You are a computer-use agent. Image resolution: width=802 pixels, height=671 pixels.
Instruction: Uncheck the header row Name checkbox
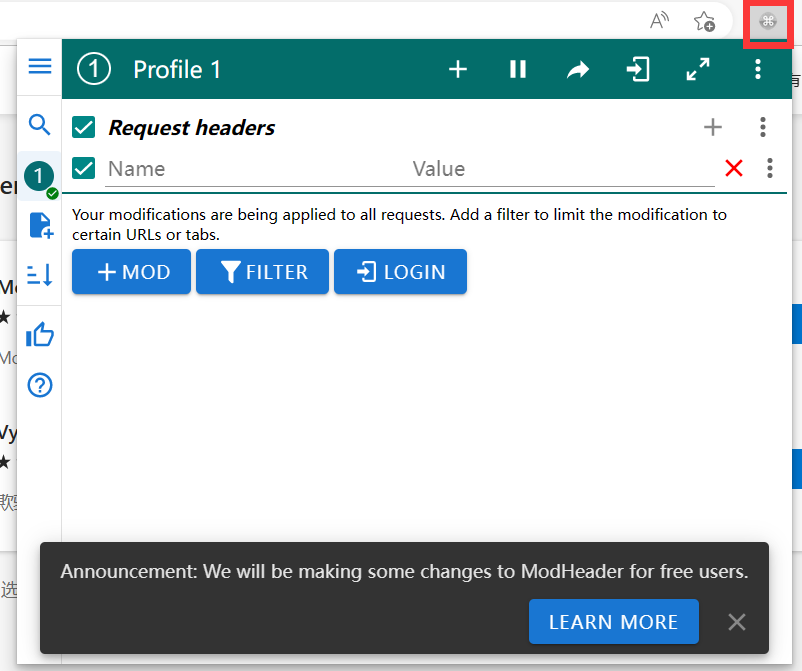point(84,168)
